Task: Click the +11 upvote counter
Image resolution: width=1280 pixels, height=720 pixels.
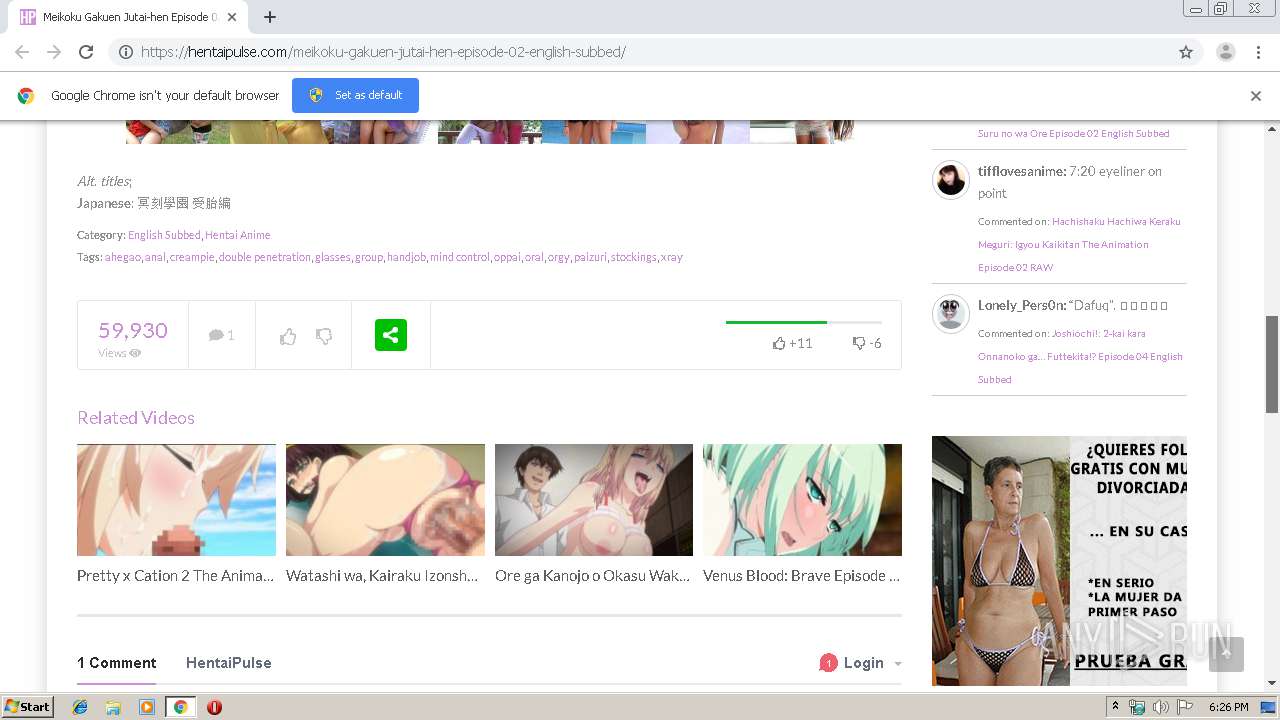Action: pos(792,343)
